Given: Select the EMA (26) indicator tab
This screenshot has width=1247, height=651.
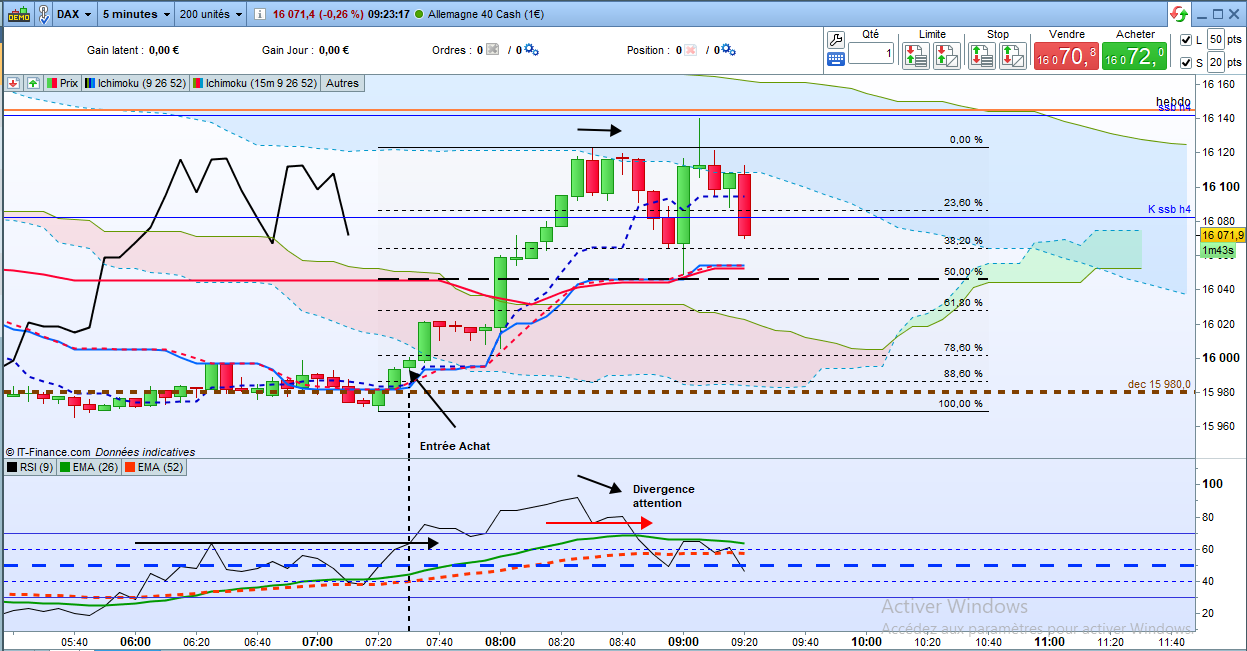Looking at the screenshot, I should 87,467.
